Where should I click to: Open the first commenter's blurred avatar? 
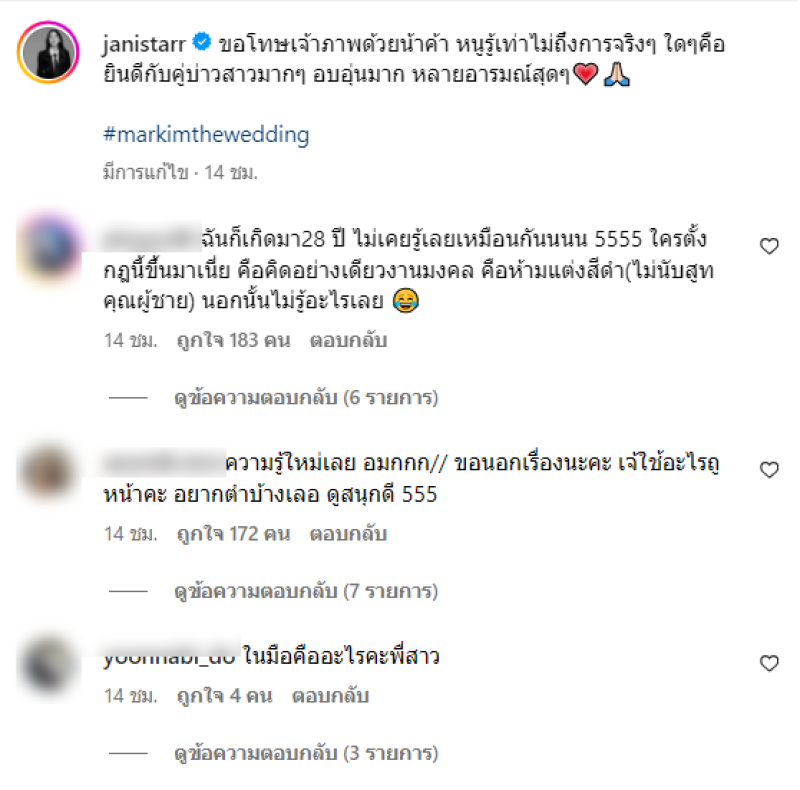[x=49, y=249]
